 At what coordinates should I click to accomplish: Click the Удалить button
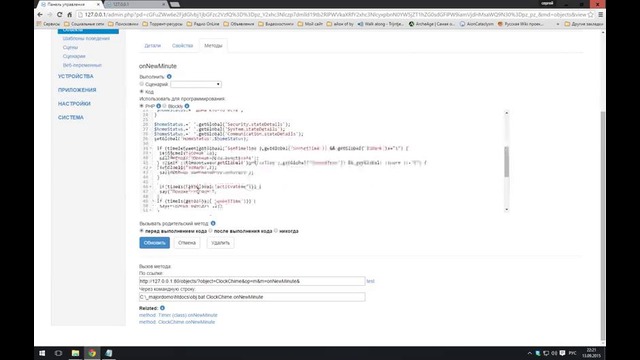(220, 243)
